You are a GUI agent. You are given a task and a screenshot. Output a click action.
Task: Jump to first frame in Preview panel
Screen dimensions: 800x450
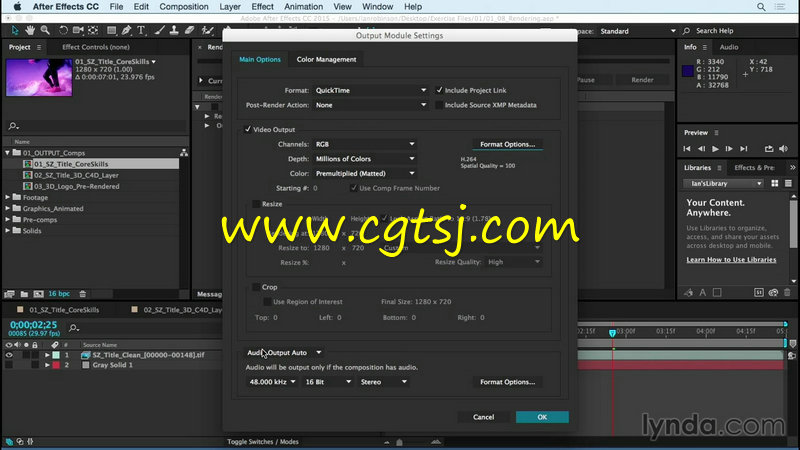click(687, 148)
